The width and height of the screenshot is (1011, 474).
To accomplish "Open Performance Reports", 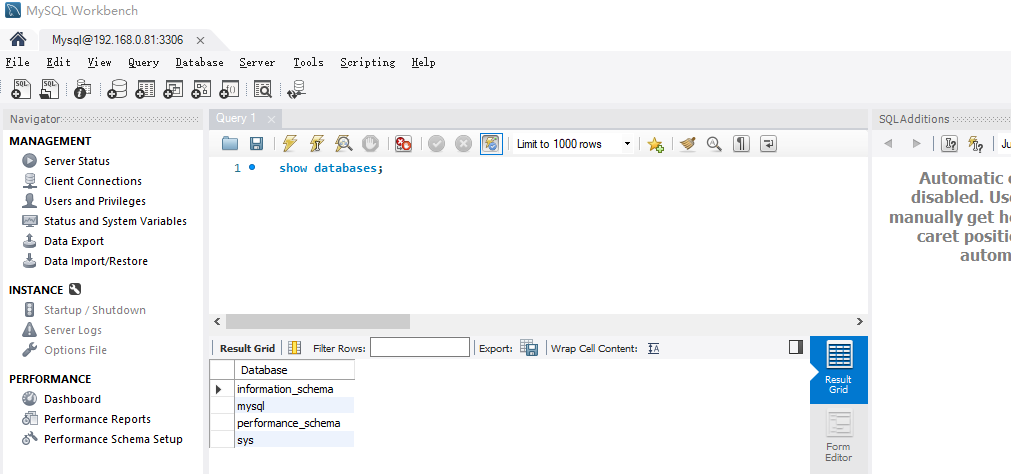I will (97, 419).
